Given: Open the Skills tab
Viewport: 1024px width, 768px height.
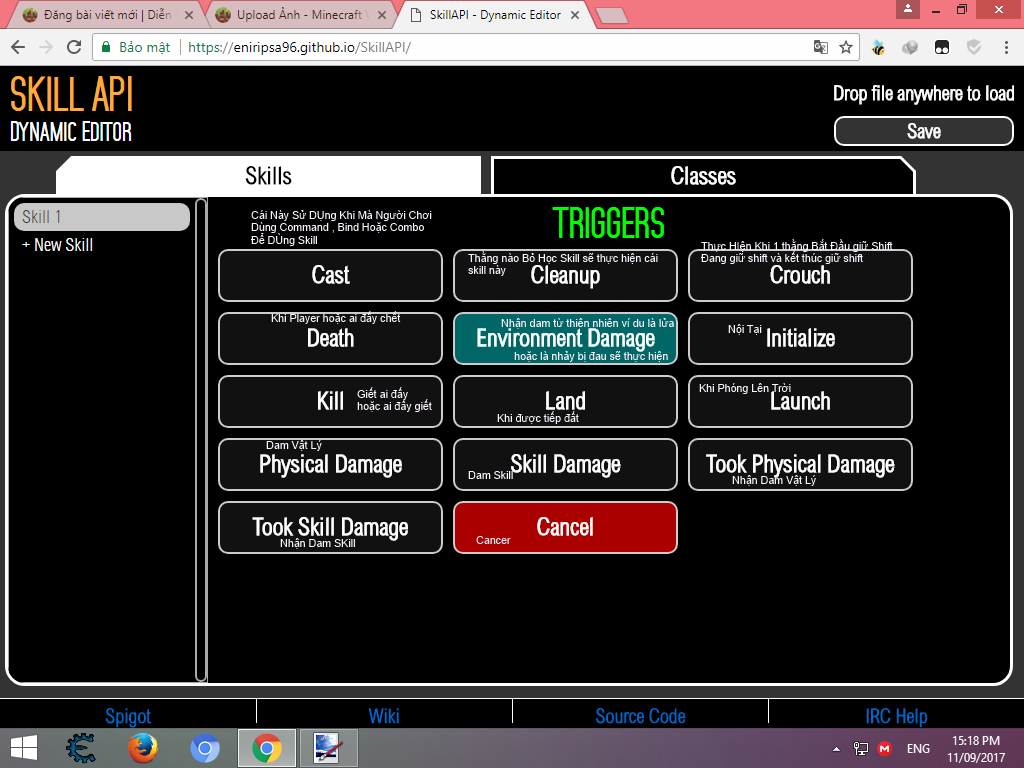Looking at the screenshot, I should click(268, 176).
